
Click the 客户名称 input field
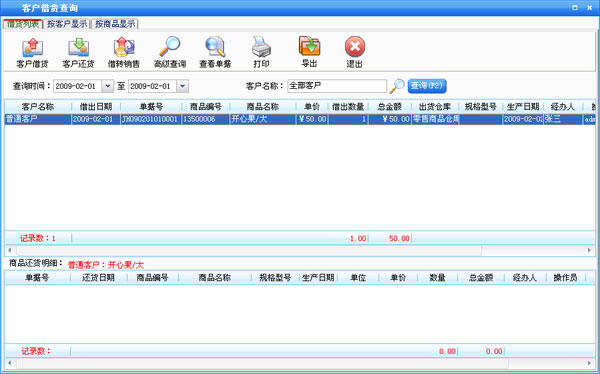point(337,86)
